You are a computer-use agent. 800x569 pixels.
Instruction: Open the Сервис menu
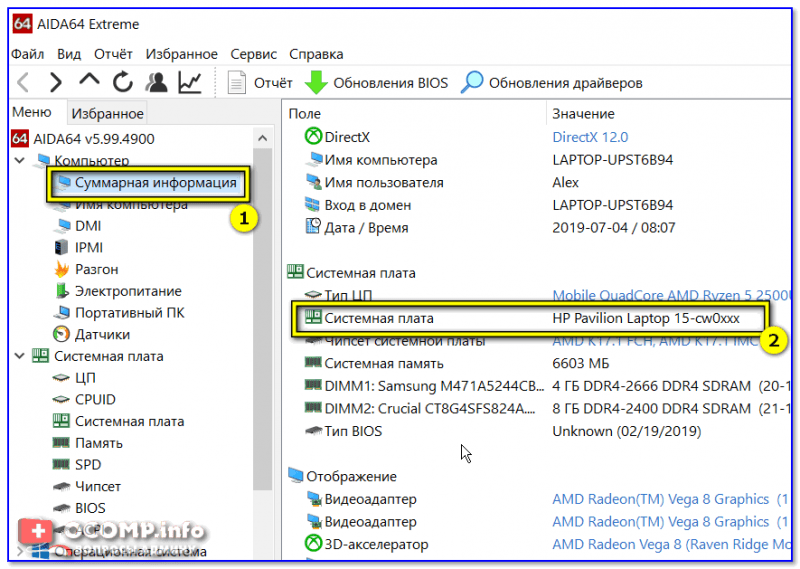pos(254,54)
